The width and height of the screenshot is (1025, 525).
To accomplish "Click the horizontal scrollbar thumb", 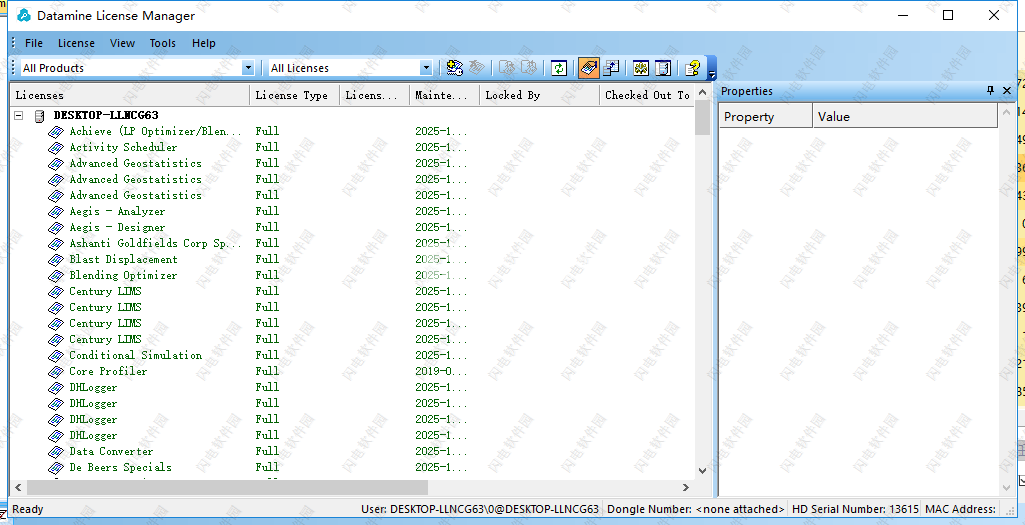I will 227,487.
